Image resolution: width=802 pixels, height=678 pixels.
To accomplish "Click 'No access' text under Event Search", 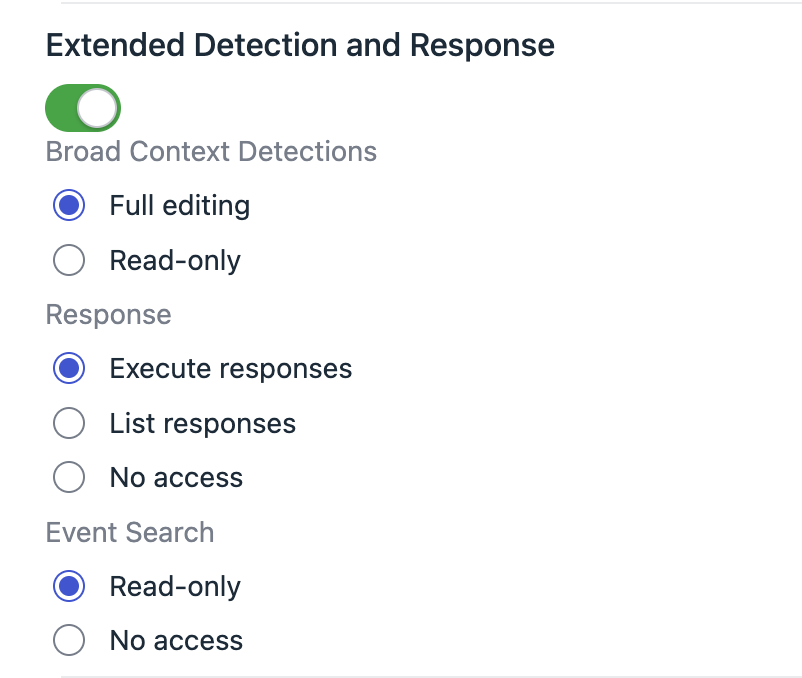I will [176, 641].
